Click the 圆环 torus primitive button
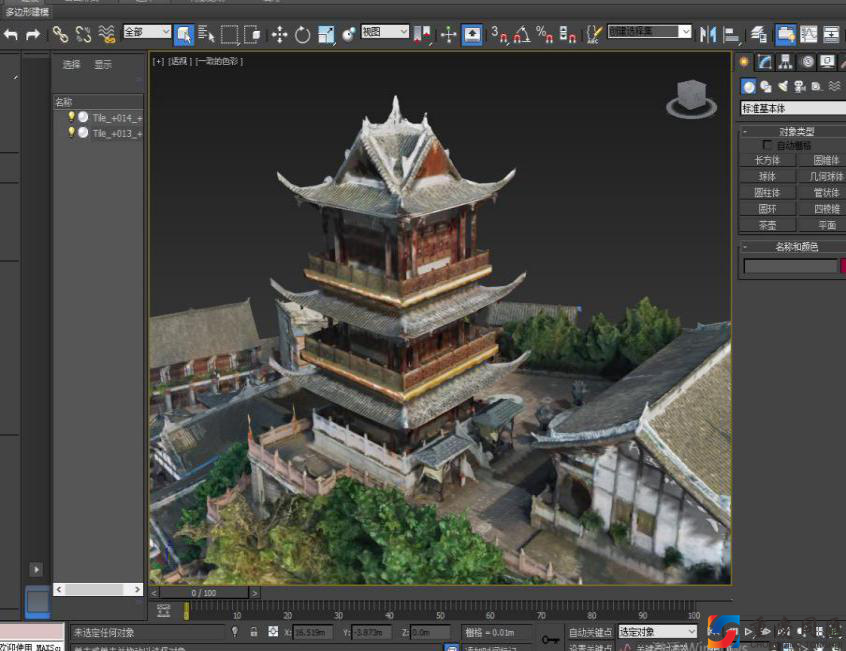846x651 pixels. (x=767, y=209)
